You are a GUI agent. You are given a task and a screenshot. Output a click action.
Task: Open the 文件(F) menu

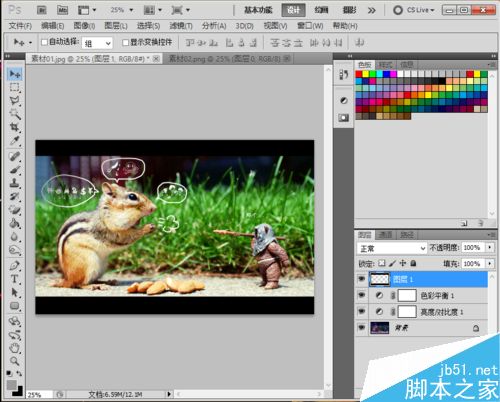pos(20,26)
